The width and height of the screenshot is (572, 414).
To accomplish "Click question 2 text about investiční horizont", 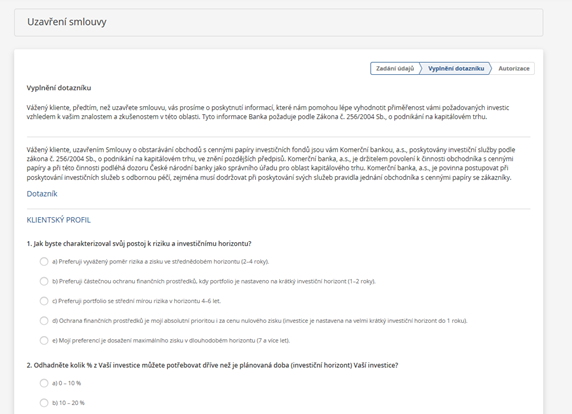I will coord(212,365).
